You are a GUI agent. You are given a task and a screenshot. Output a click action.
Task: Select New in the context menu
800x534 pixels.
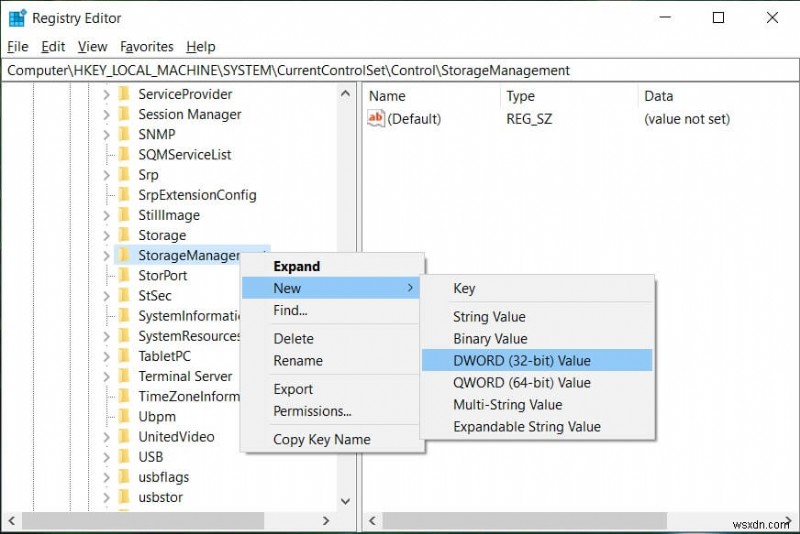331,288
